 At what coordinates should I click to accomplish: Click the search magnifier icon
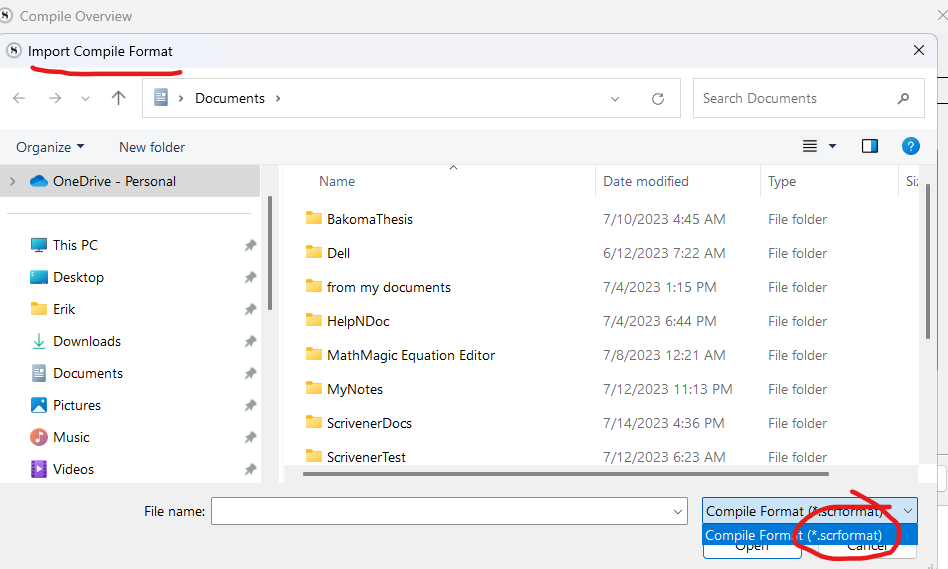tap(903, 98)
